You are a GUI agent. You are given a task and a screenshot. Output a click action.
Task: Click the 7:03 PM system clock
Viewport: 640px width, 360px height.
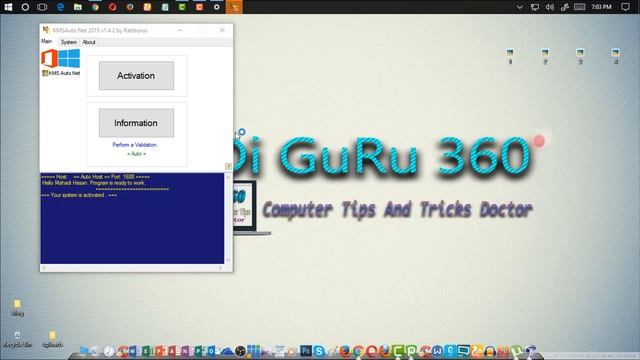pyautogui.click(x=602, y=7)
